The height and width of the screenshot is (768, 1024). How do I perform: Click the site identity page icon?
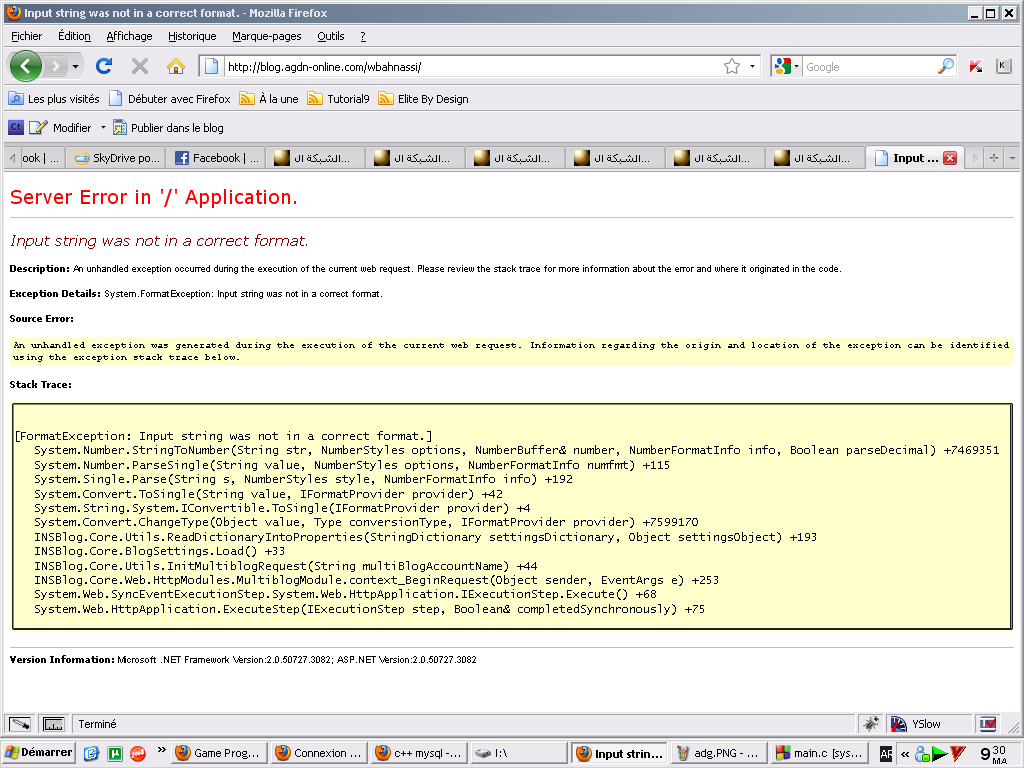[x=211, y=66]
